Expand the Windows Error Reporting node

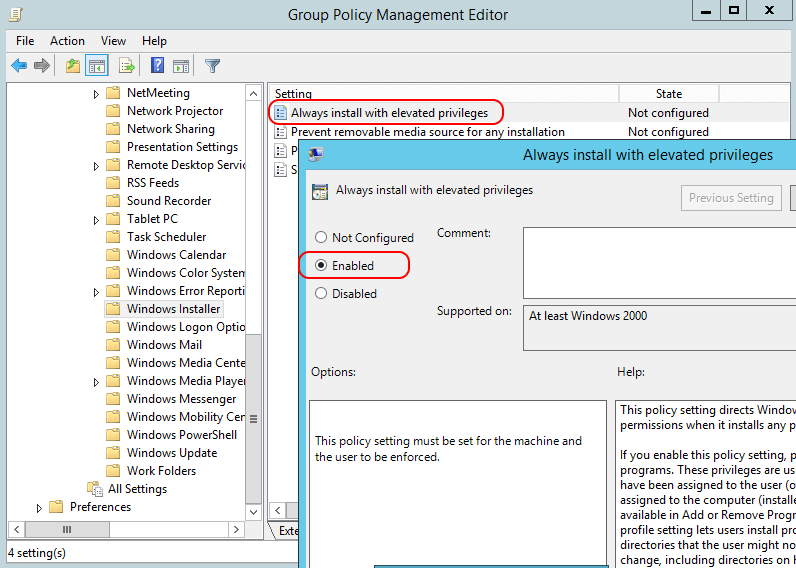point(97,291)
